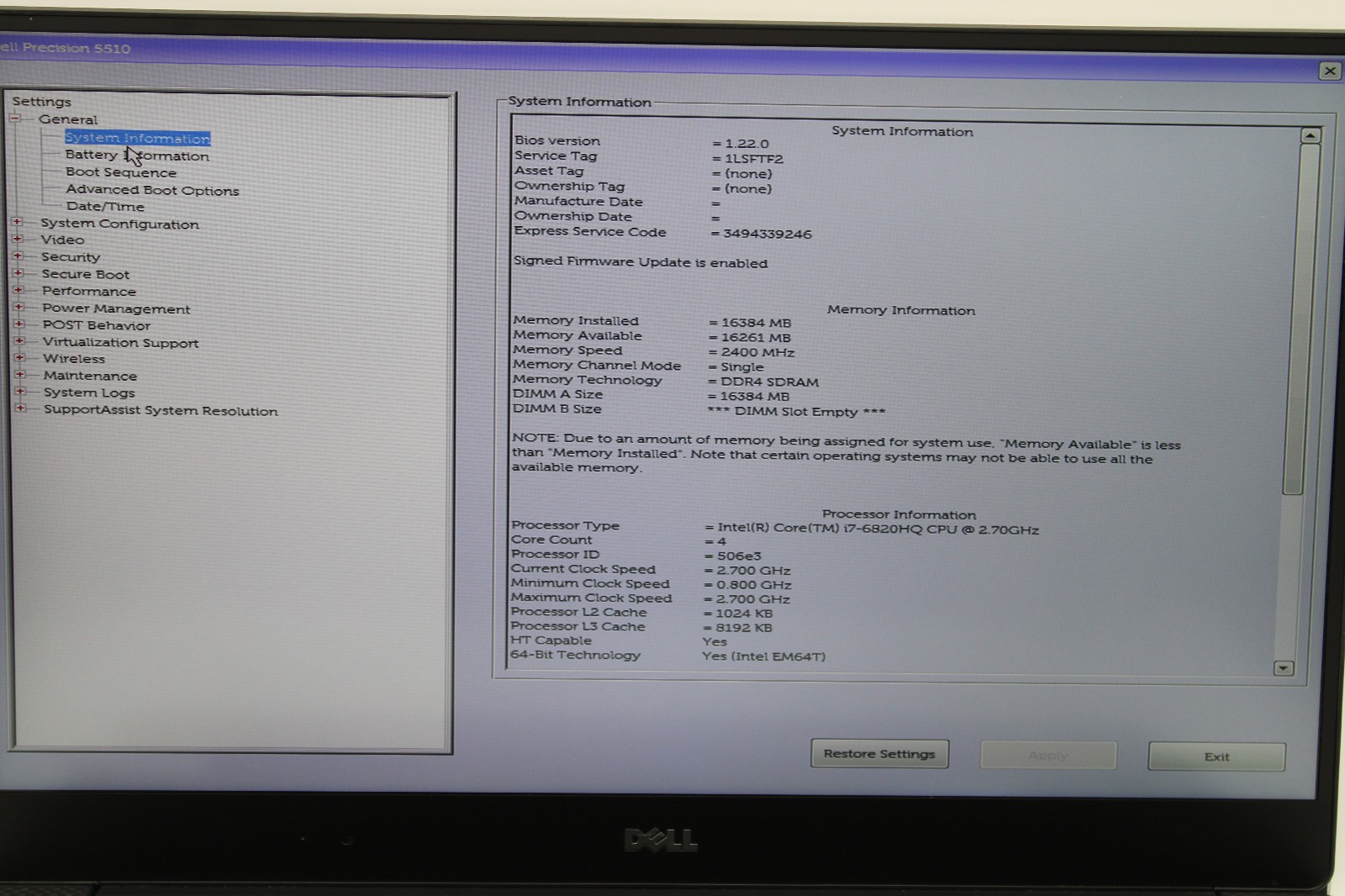The image size is (1345, 896).
Task: Select Performance category label
Action: pyautogui.click(x=89, y=291)
